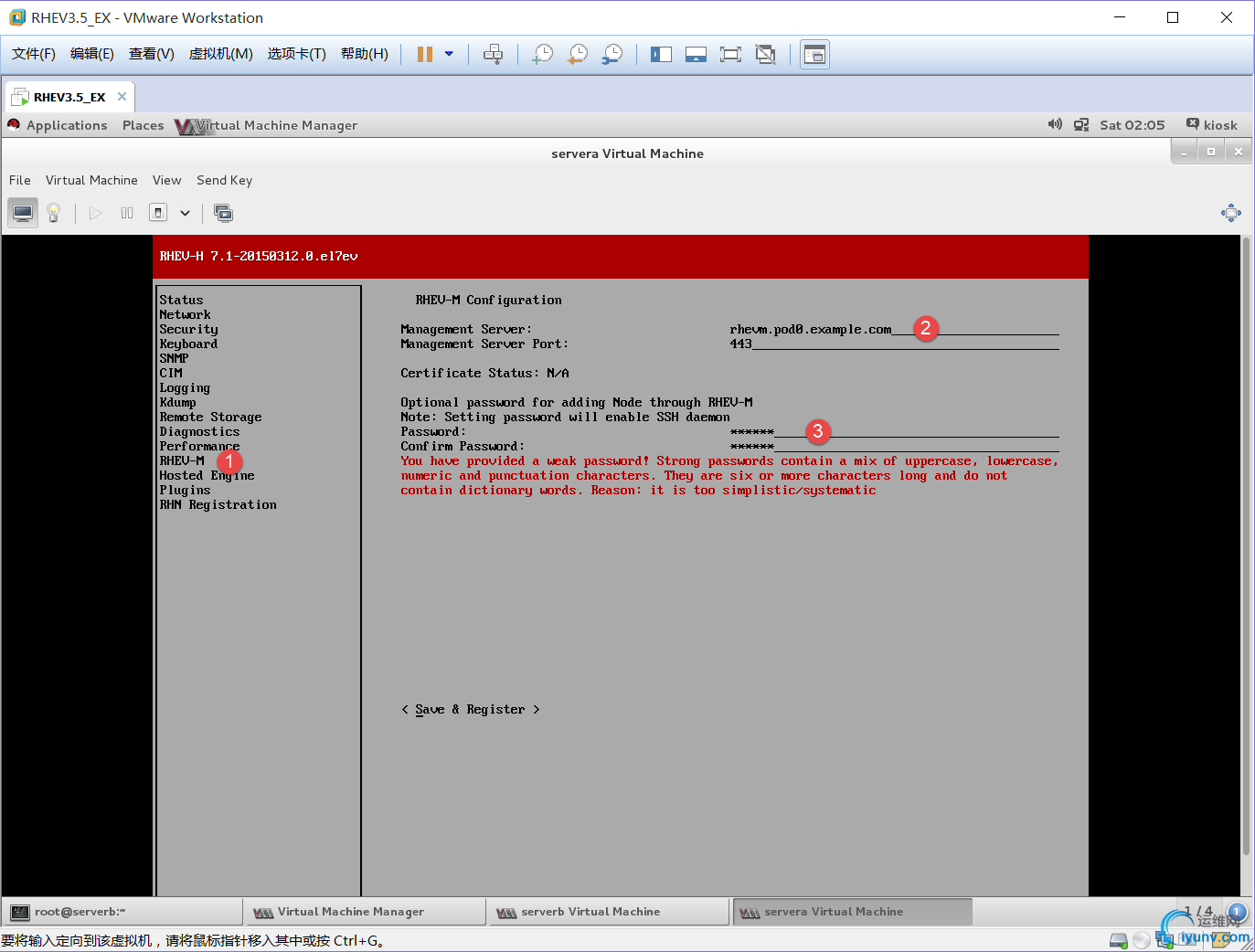This screenshot has width=1255, height=952.
Task: Switch to serverb Virtual Machine taskbar window
Action: [x=608, y=912]
